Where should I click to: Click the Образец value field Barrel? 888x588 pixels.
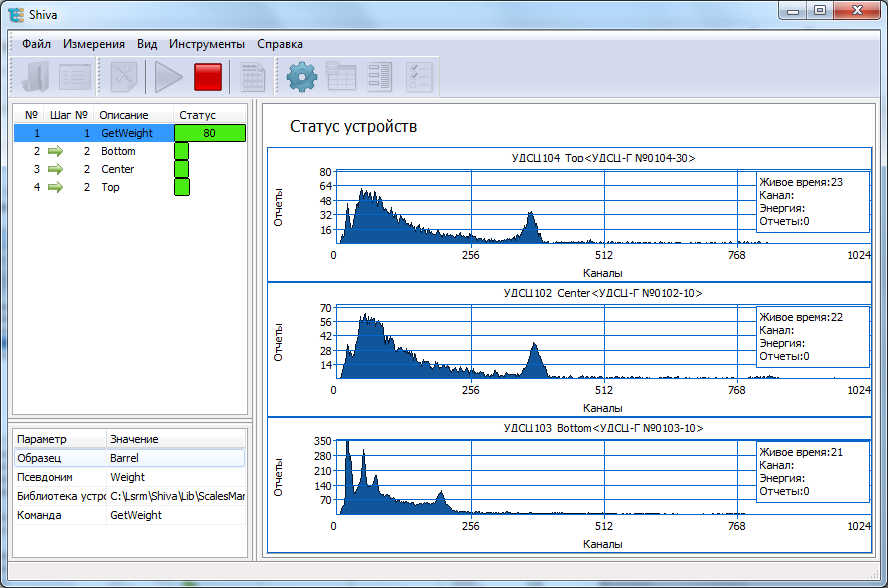click(x=175, y=458)
